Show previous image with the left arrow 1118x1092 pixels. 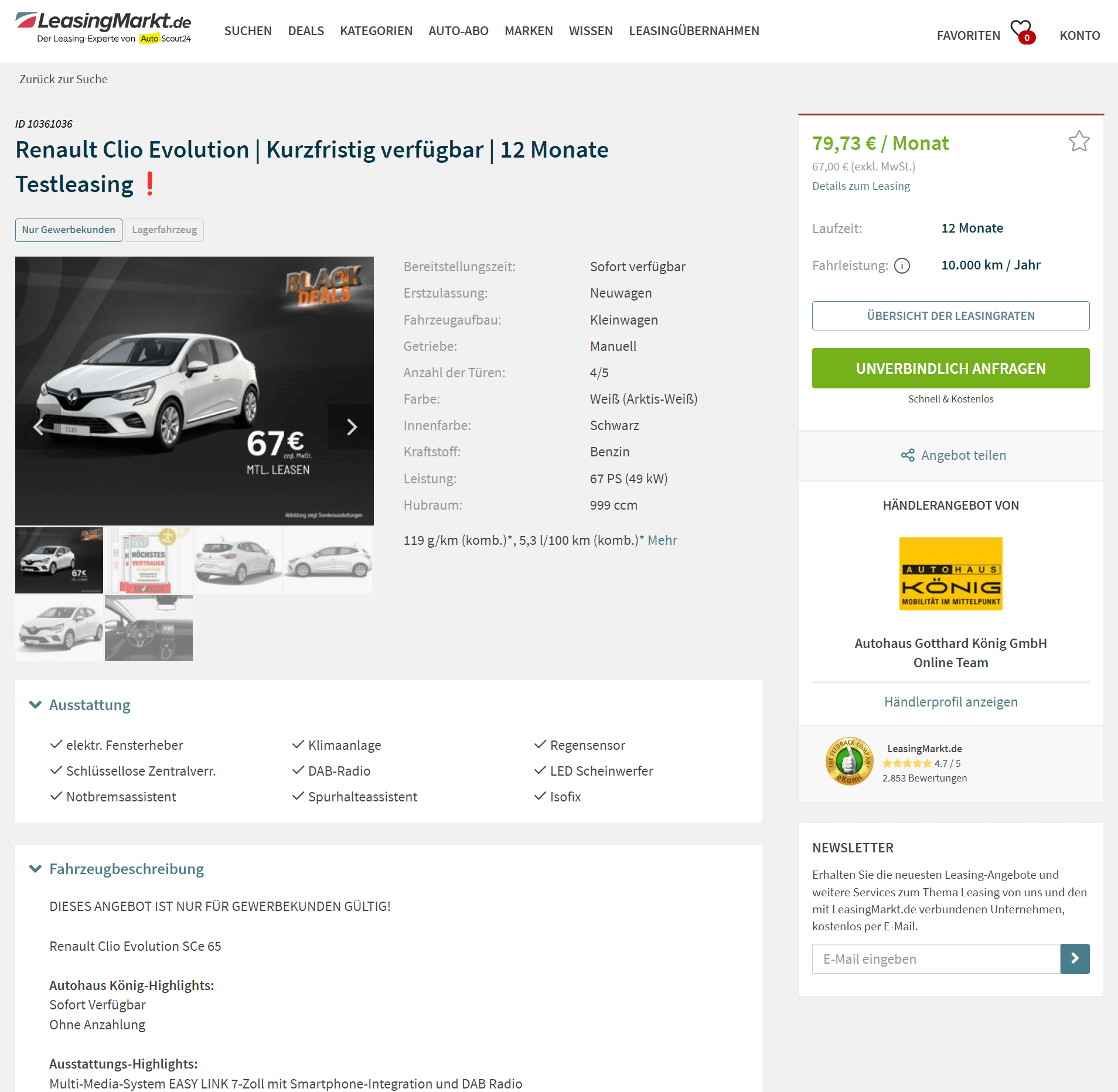click(38, 427)
